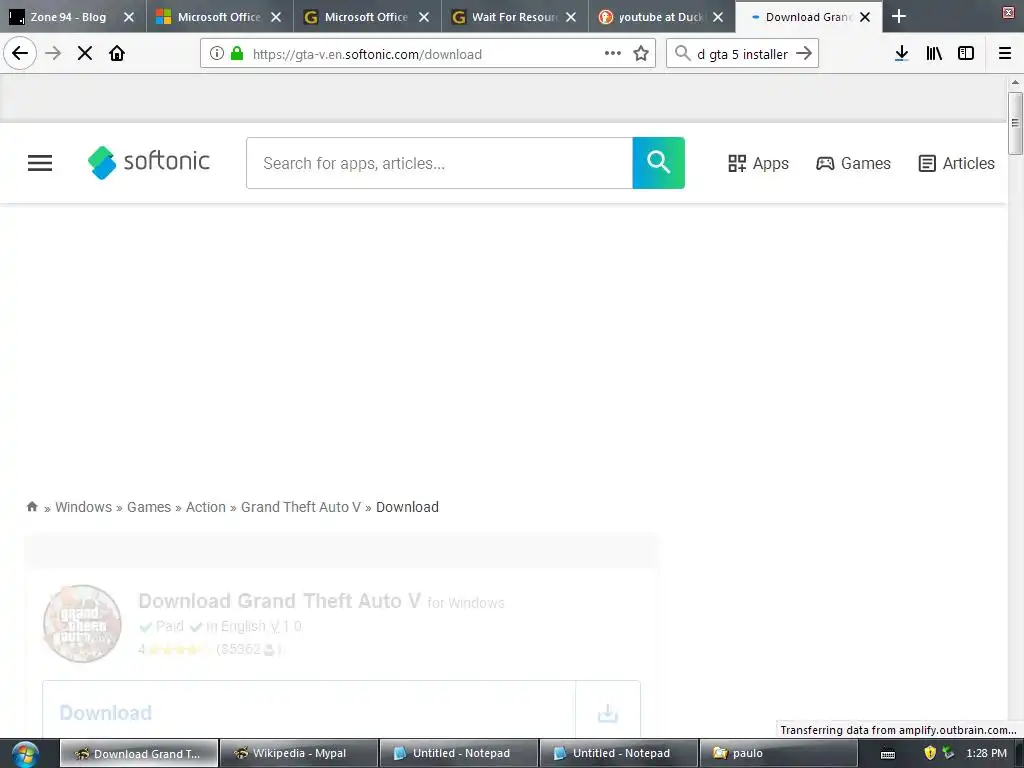
Task: Switch to the first Microsoft Office tab
Action: coord(219,17)
